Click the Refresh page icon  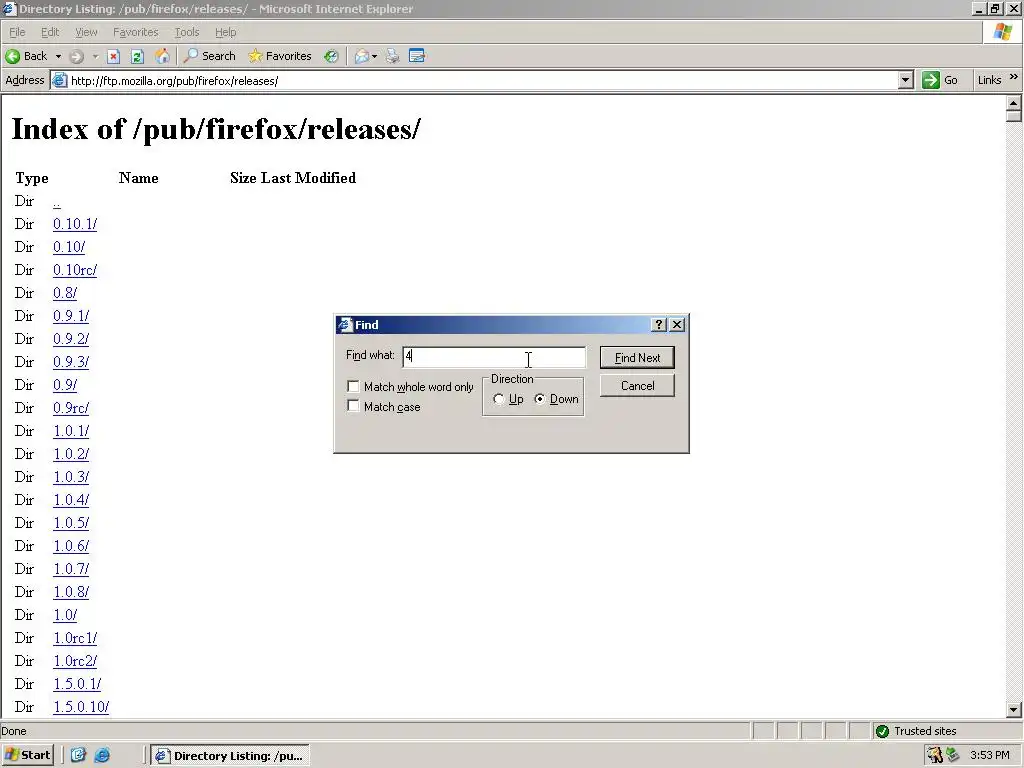(137, 56)
